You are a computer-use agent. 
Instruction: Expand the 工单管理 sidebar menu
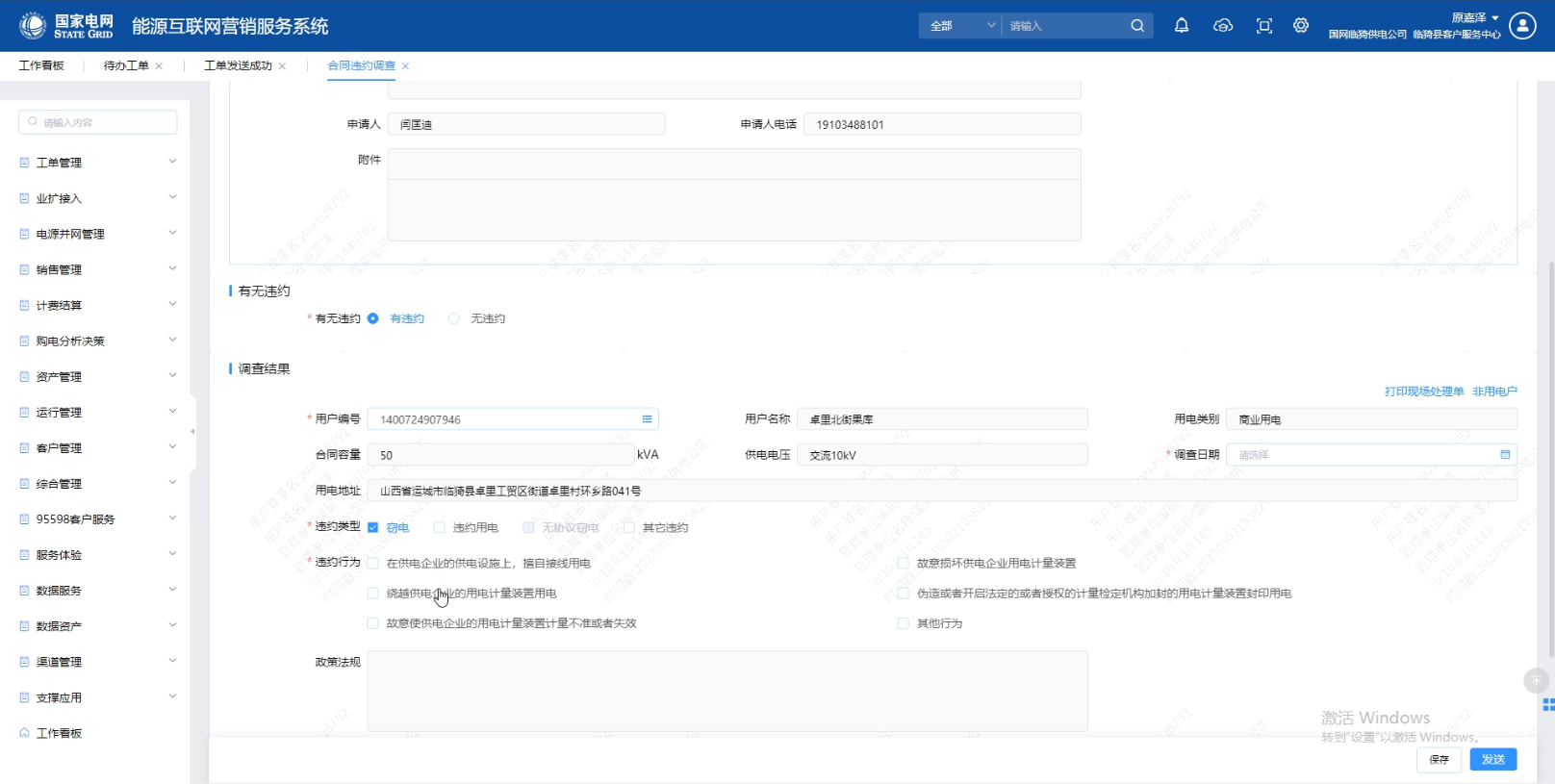click(97, 163)
